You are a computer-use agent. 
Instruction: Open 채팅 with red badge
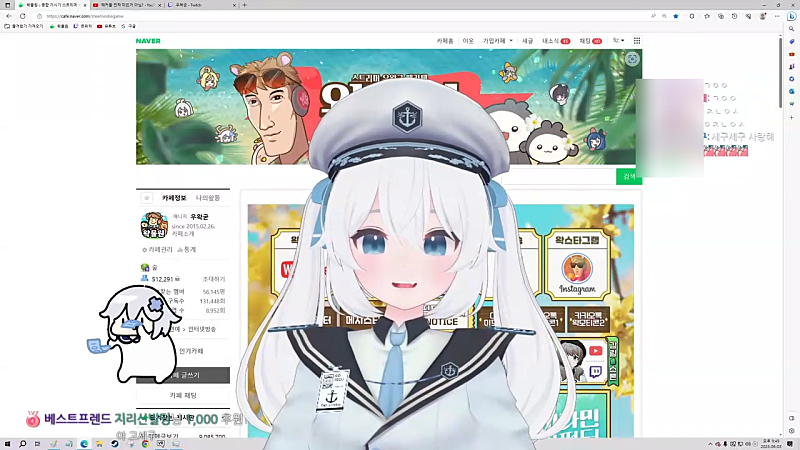(x=590, y=41)
